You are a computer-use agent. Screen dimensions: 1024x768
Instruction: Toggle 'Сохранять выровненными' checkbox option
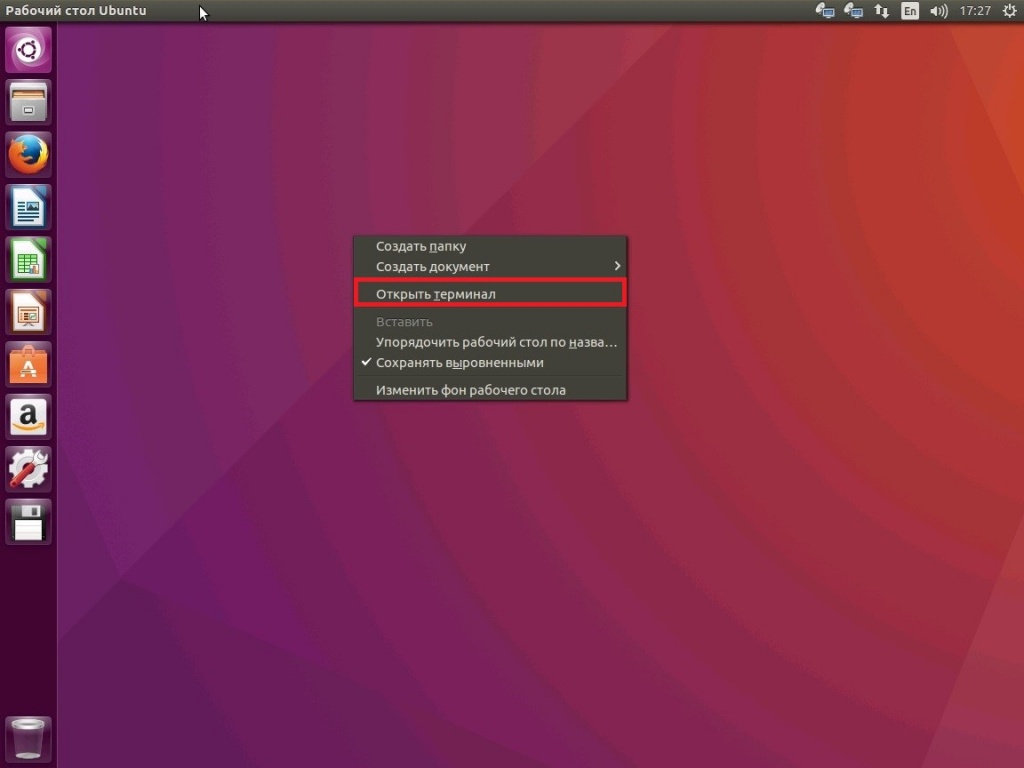459,363
